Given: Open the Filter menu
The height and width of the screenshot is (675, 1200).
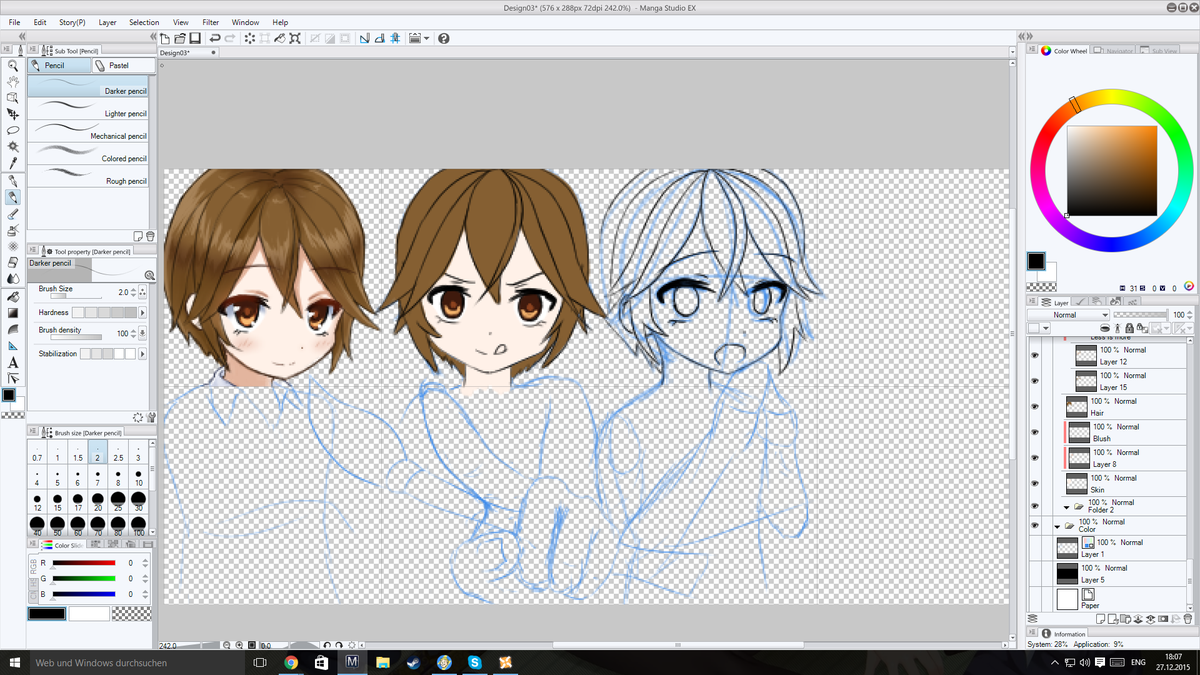Looking at the screenshot, I should tap(211, 22).
